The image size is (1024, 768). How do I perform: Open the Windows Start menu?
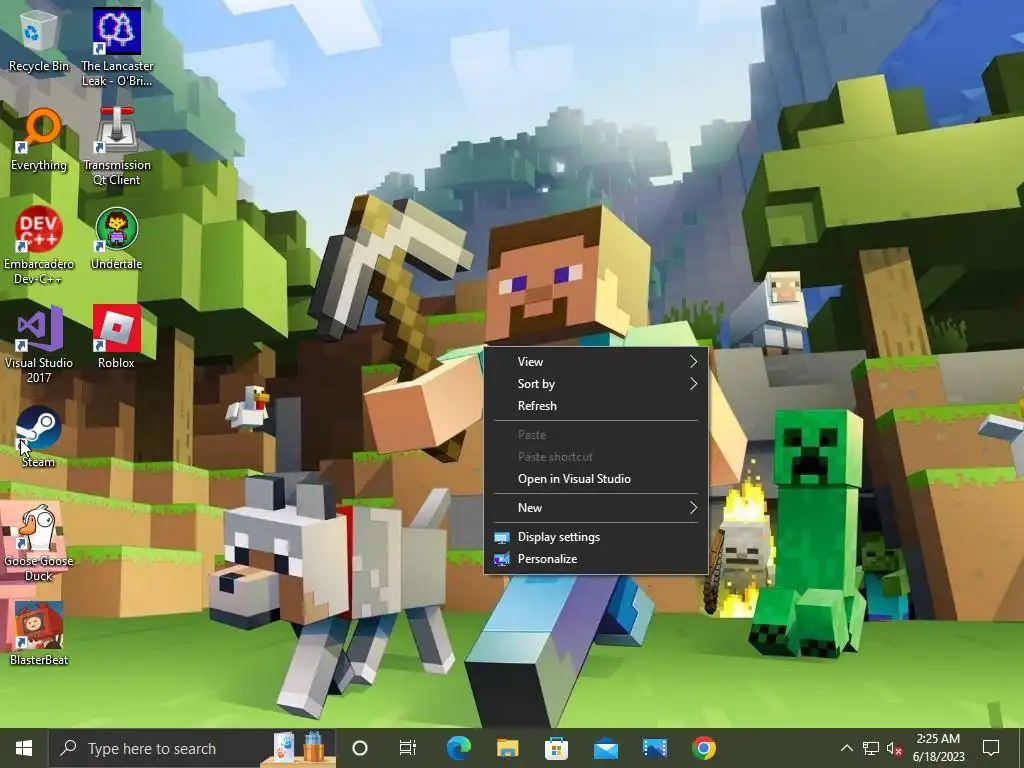[x=24, y=748]
